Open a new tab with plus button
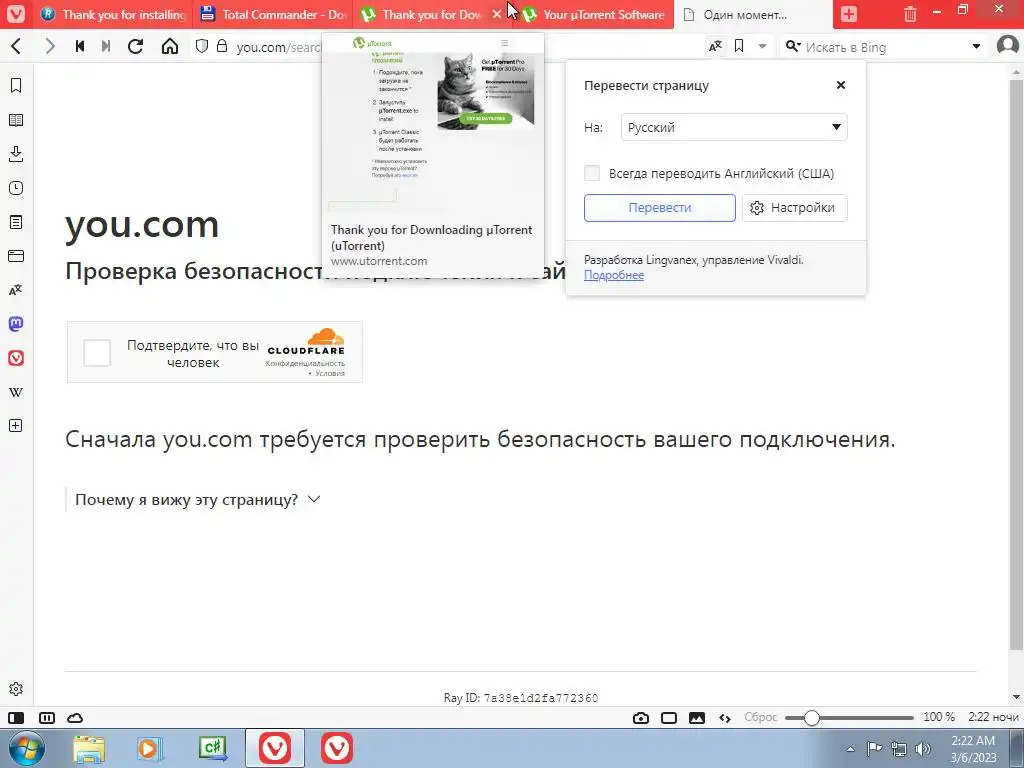Viewport: 1024px width, 768px height. coord(849,14)
